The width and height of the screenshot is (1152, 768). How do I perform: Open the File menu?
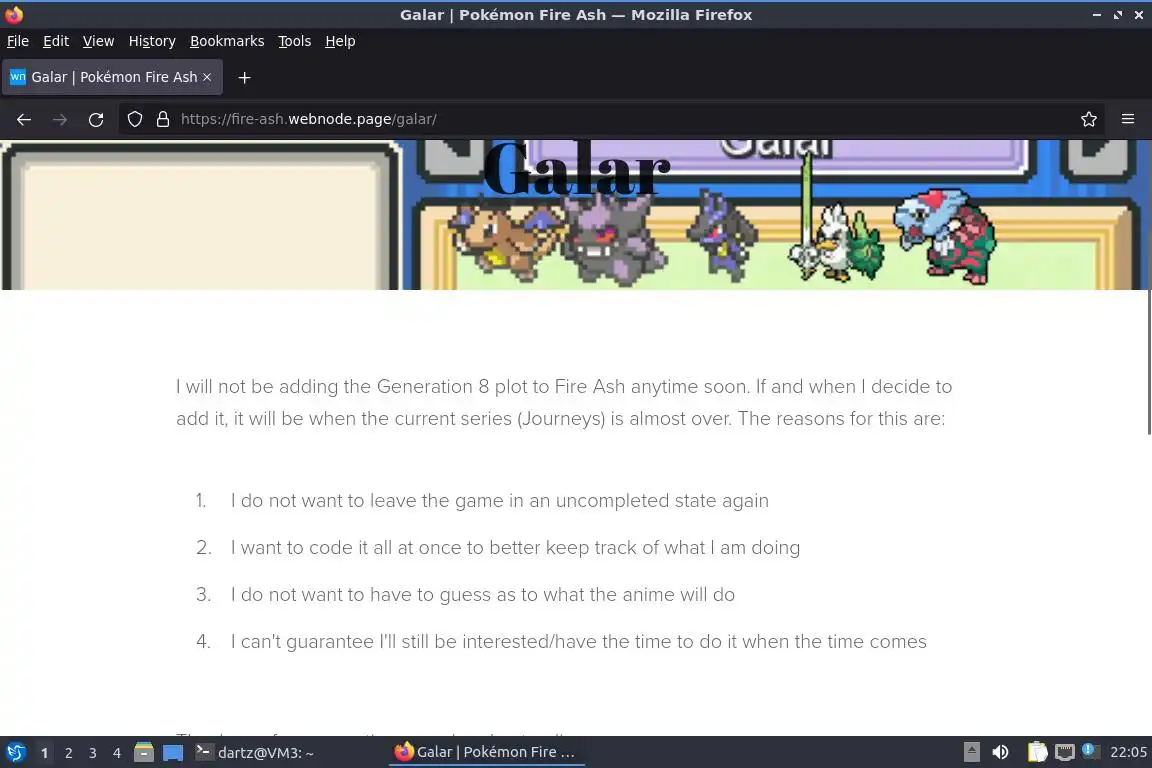click(x=18, y=41)
